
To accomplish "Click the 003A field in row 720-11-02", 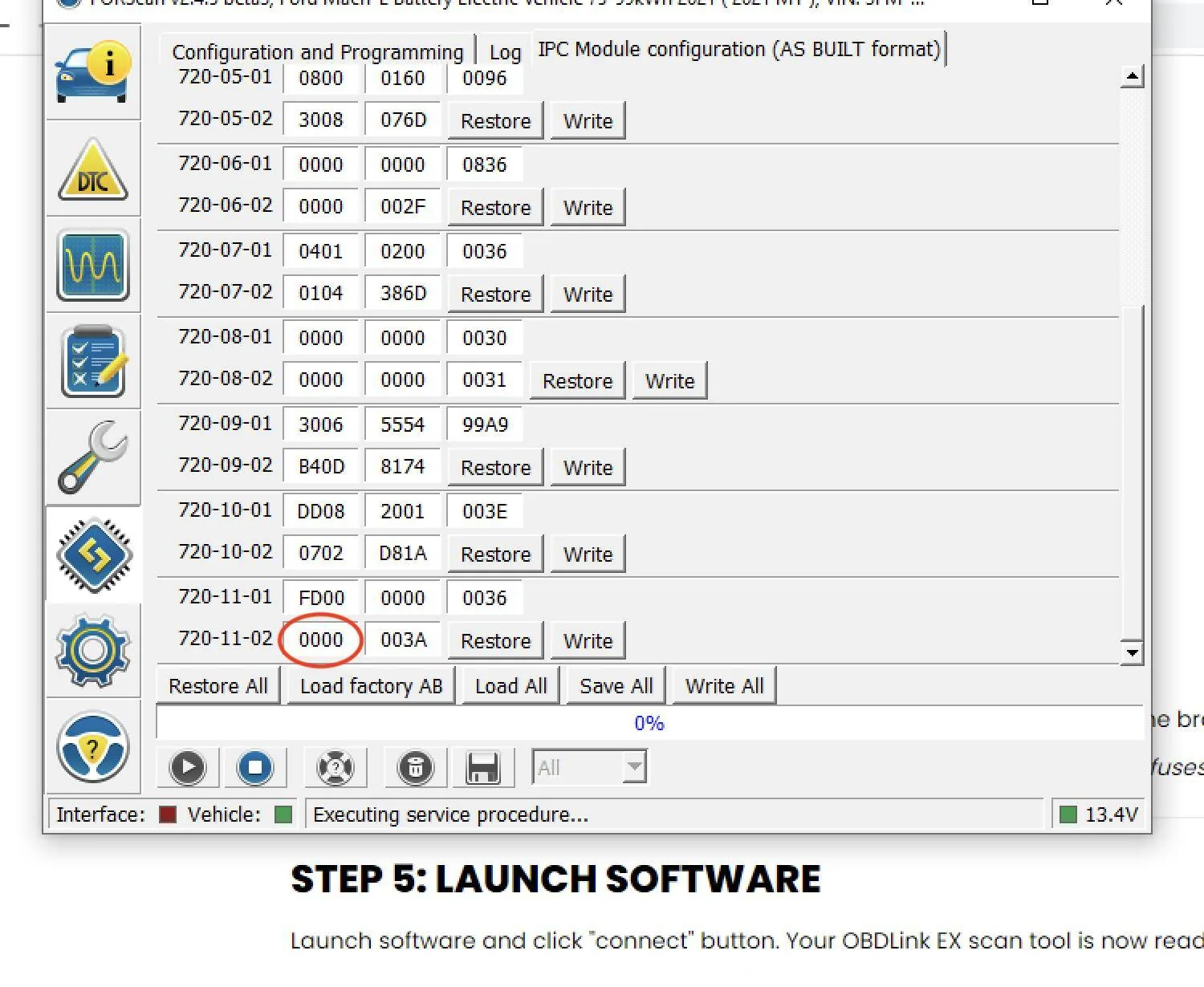I will point(403,640).
